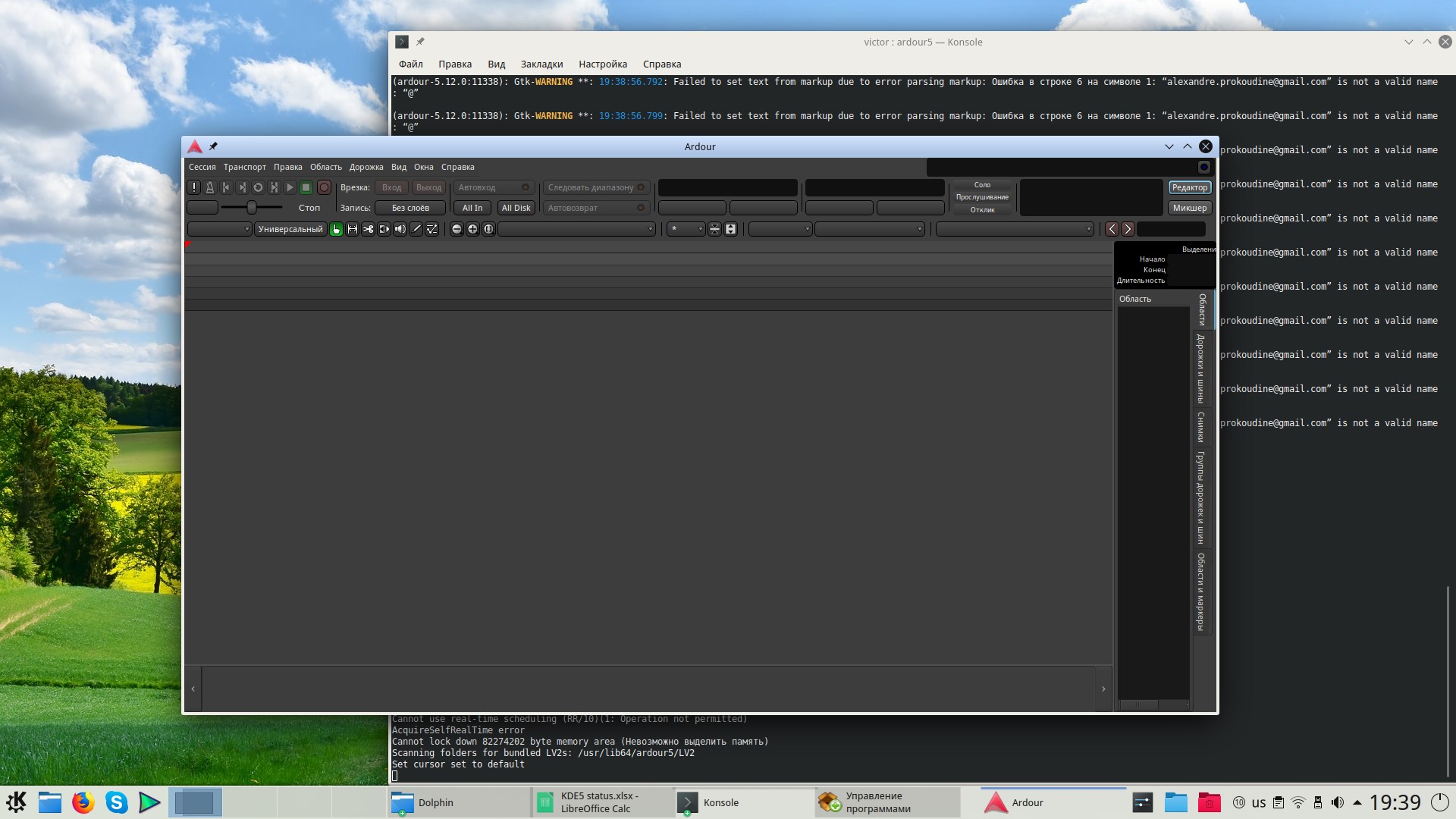Screen dimensions: 1456x819
Task: Select the Cut scissors tool
Action: click(x=369, y=229)
